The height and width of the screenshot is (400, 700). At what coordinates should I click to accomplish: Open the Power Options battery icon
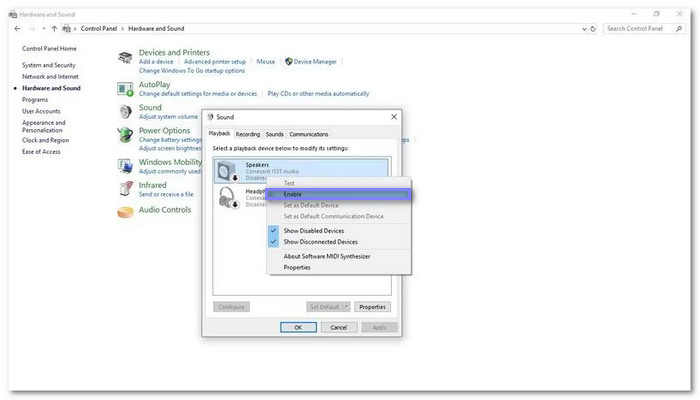125,135
